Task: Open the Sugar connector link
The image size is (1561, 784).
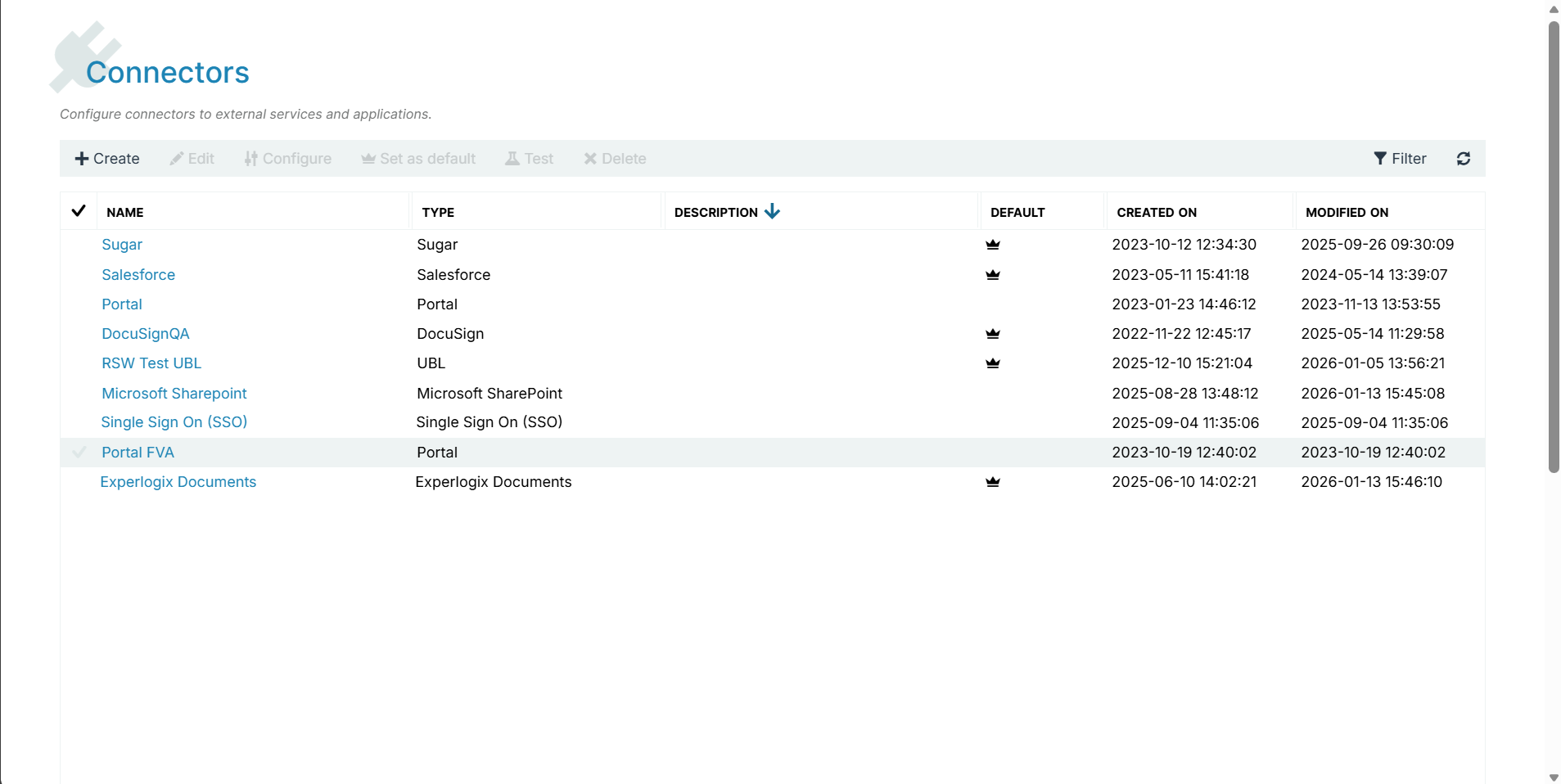Action: [122, 245]
